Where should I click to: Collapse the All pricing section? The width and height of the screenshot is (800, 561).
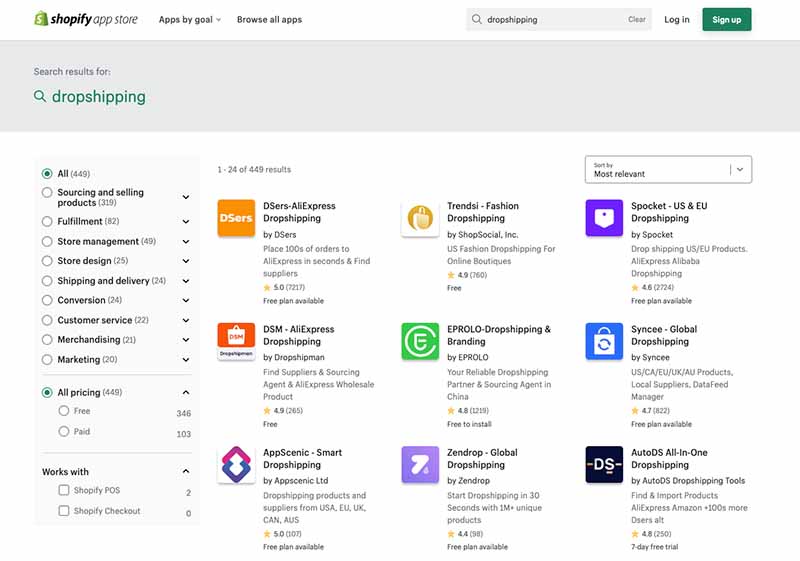click(186, 392)
